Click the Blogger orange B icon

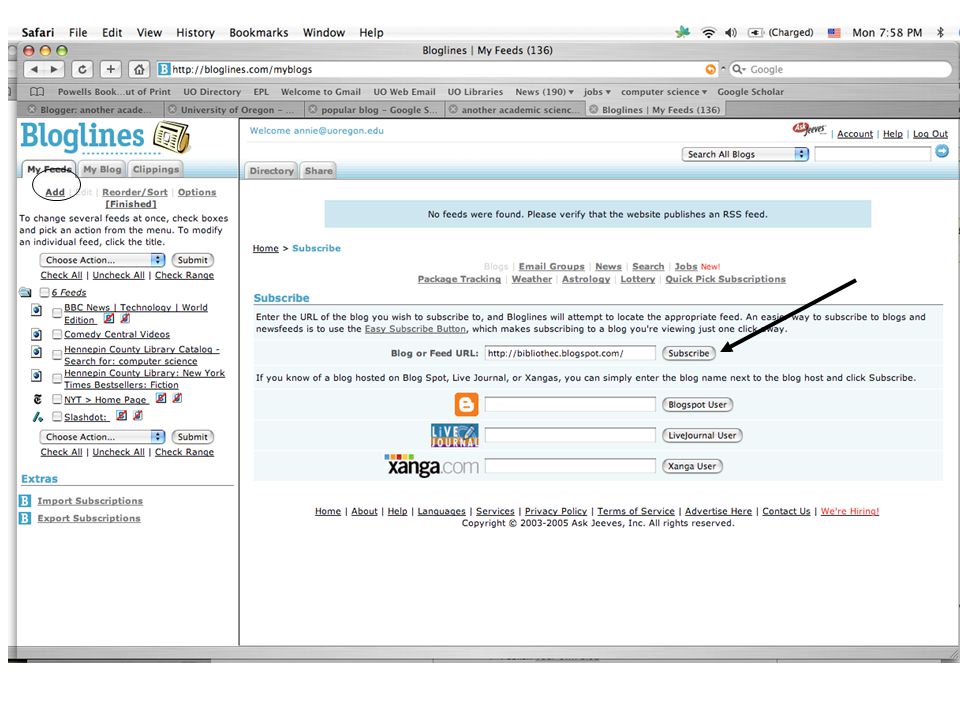[467, 405]
